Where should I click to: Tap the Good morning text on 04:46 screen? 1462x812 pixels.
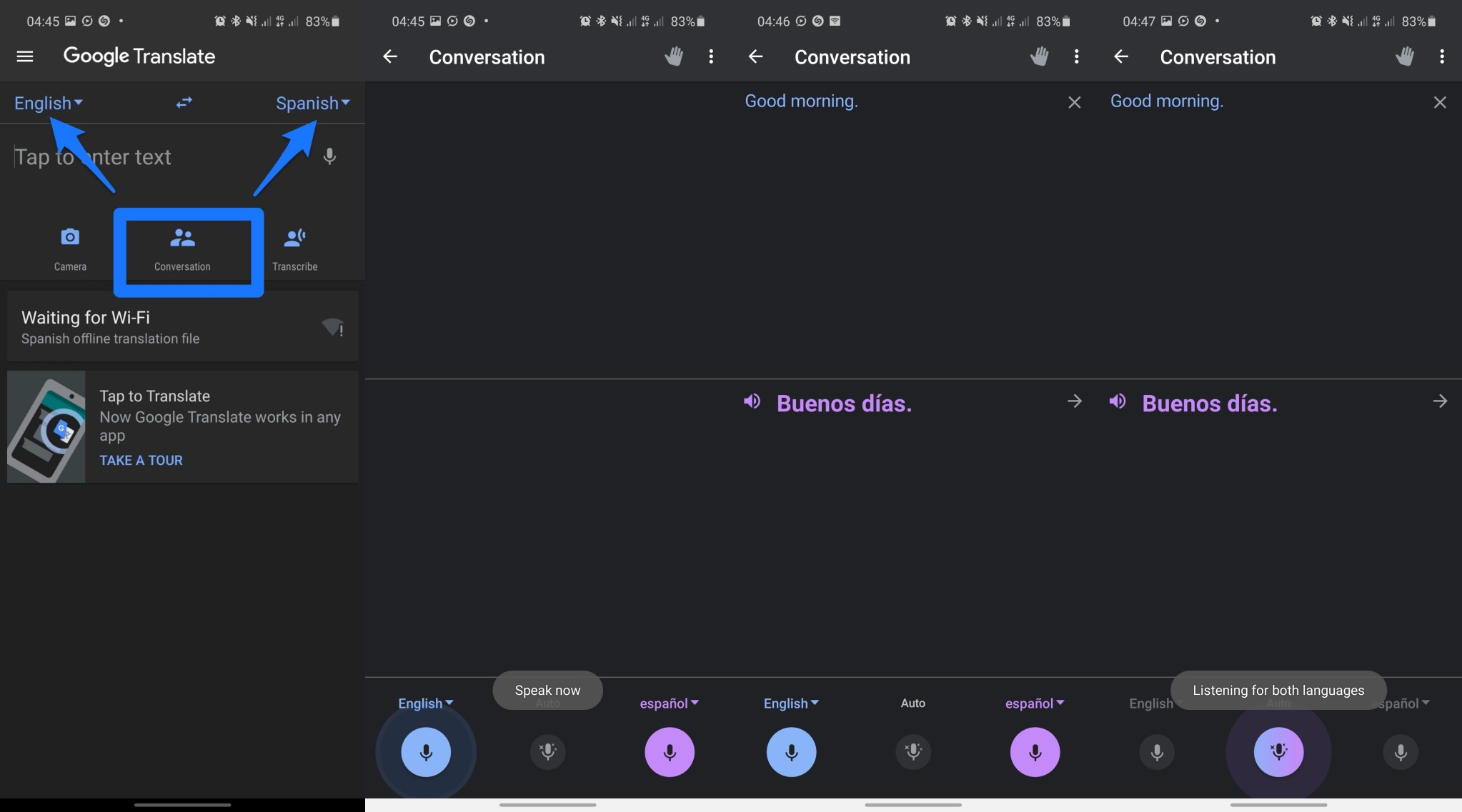point(802,101)
